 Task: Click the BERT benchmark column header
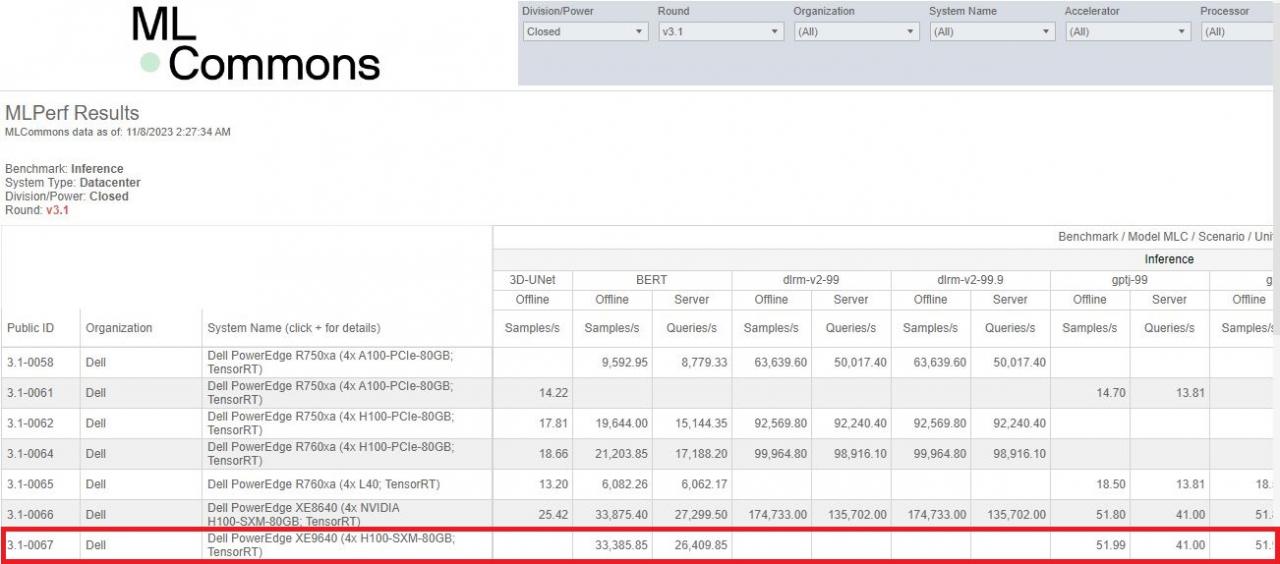click(x=652, y=280)
